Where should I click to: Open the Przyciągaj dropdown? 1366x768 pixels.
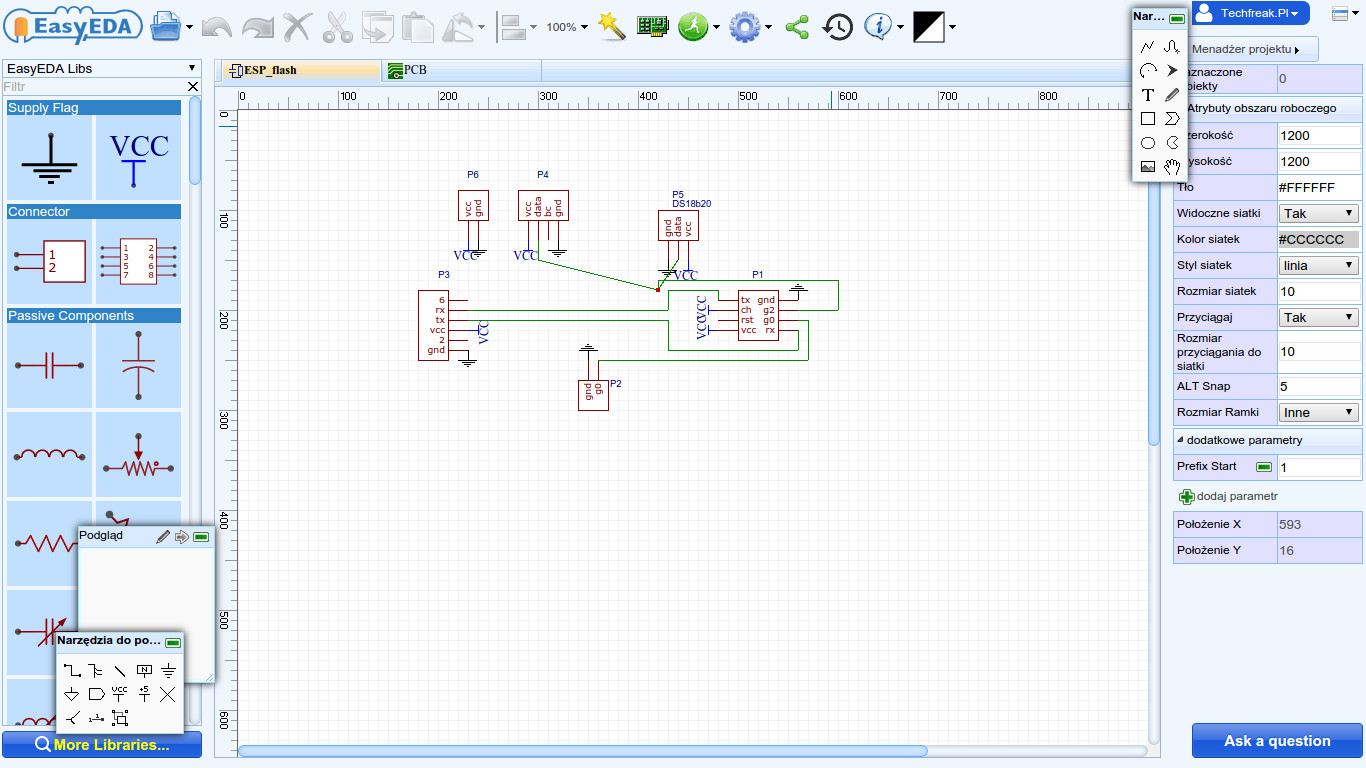click(x=1318, y=317)
